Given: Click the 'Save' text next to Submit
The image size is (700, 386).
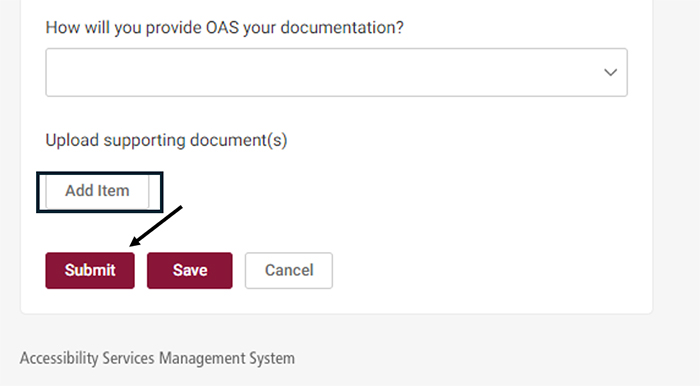Looking at the screenshot, I should click(x=190, y=270).
